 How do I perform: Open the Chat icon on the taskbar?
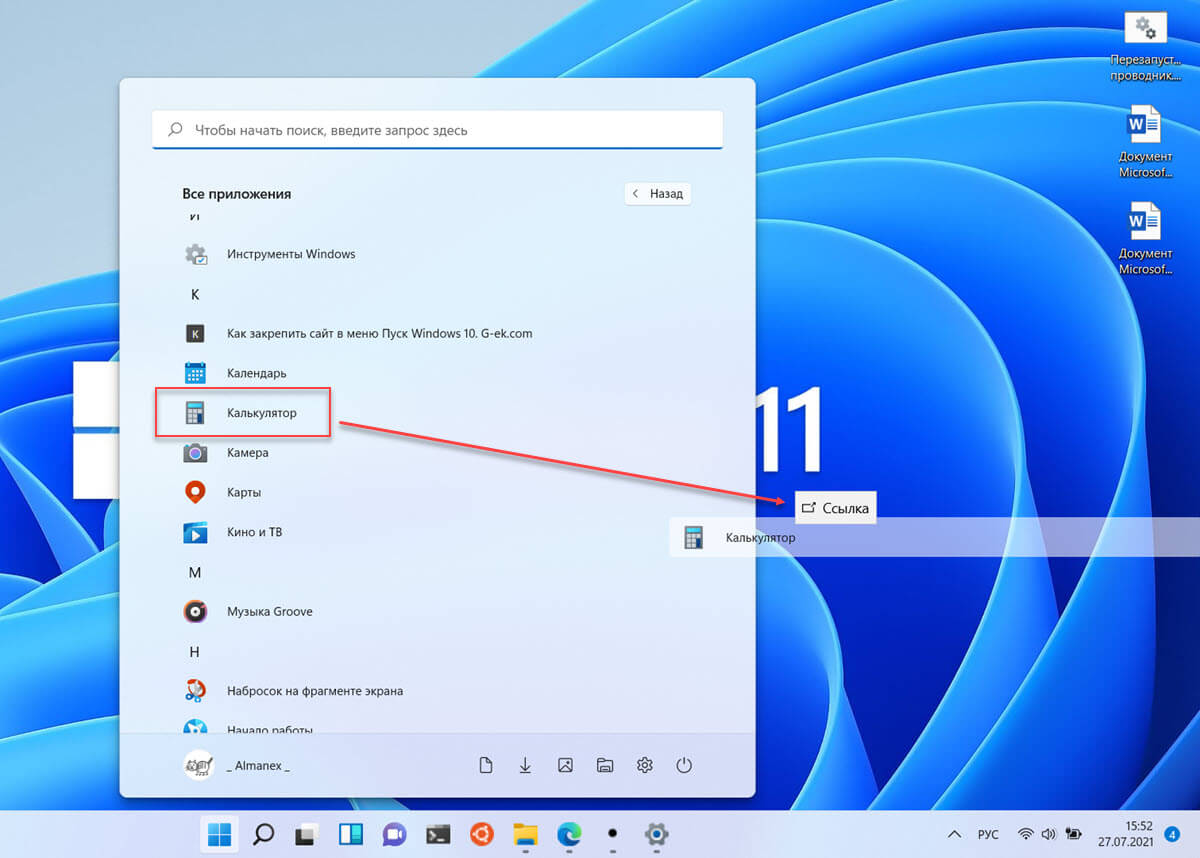[394, 834]
